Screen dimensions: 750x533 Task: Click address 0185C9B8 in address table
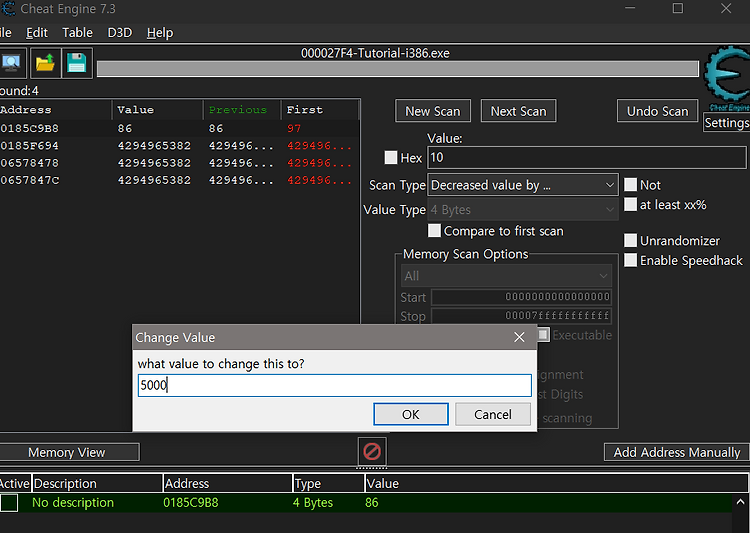pyautogui.click(x=191, y=502)
